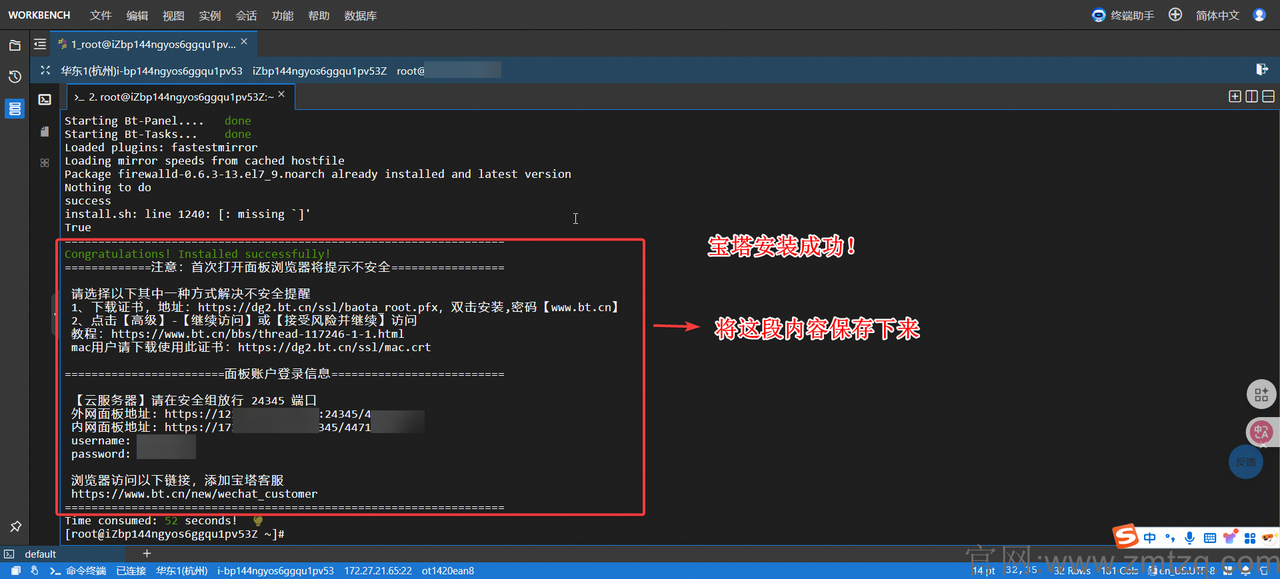Open 简体中文 language selector

(x=1217, y=16)
